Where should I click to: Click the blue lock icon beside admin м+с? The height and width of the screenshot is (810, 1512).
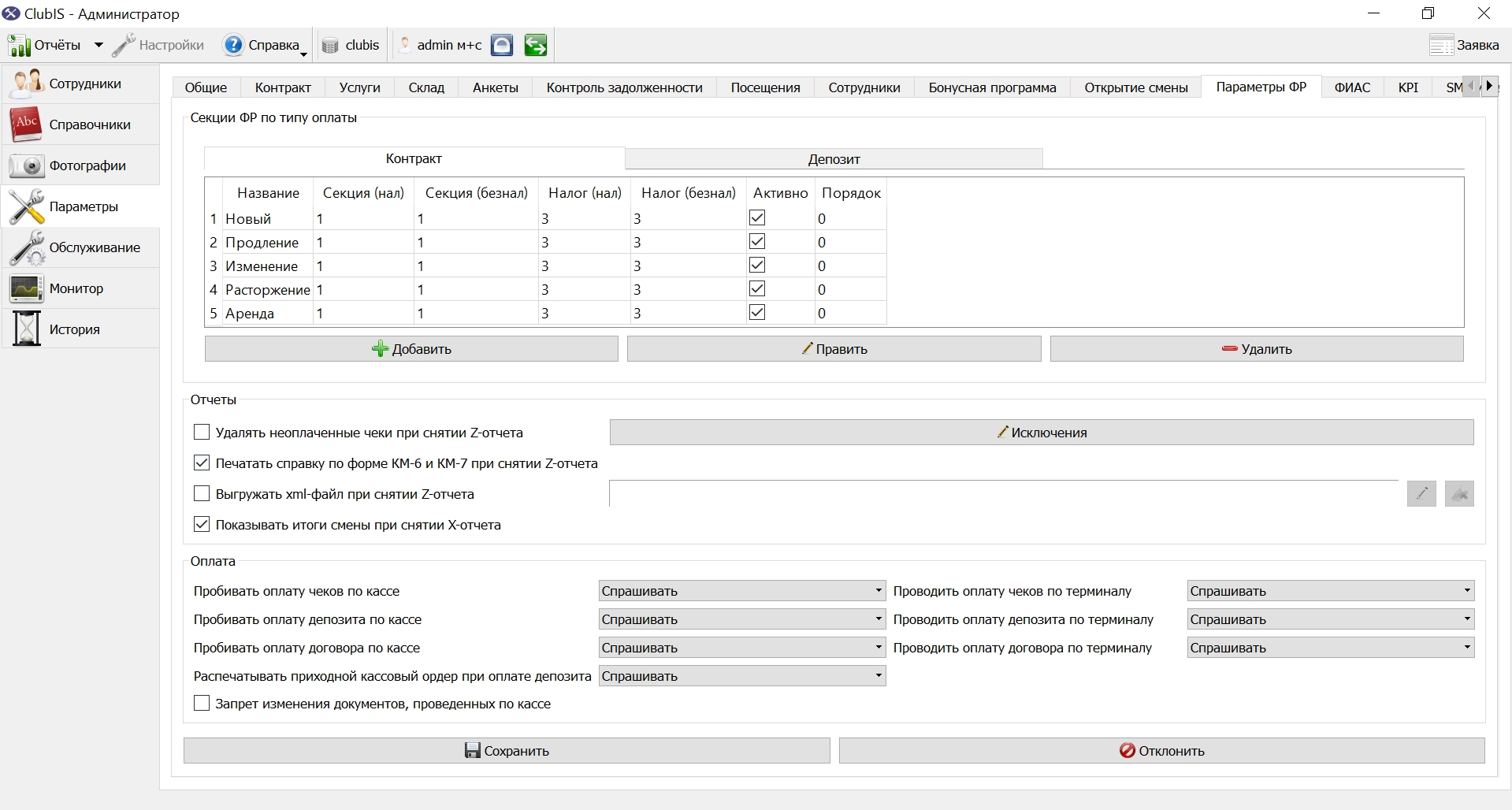point(502,45)
